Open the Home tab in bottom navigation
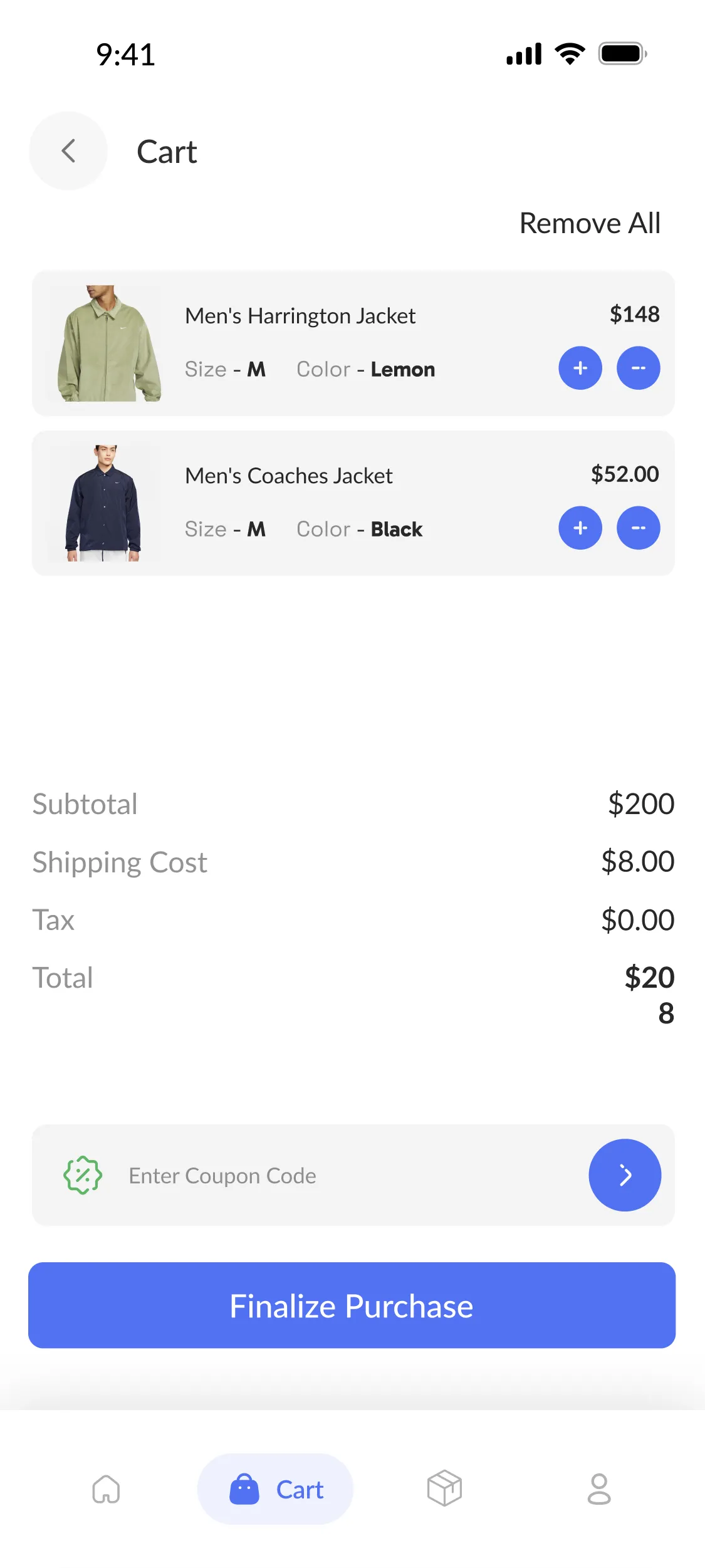 point(106,1489)
